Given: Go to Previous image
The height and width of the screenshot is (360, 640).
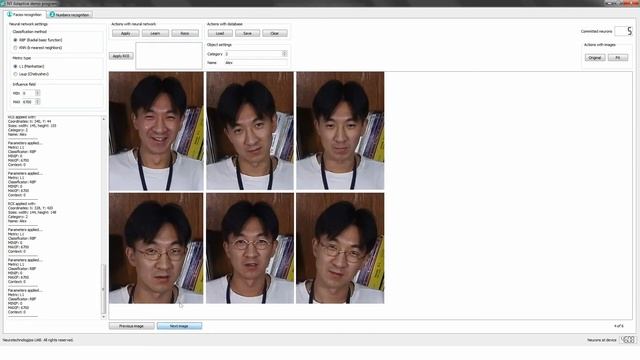Looking at the screenshot, I should click(131, 326).
